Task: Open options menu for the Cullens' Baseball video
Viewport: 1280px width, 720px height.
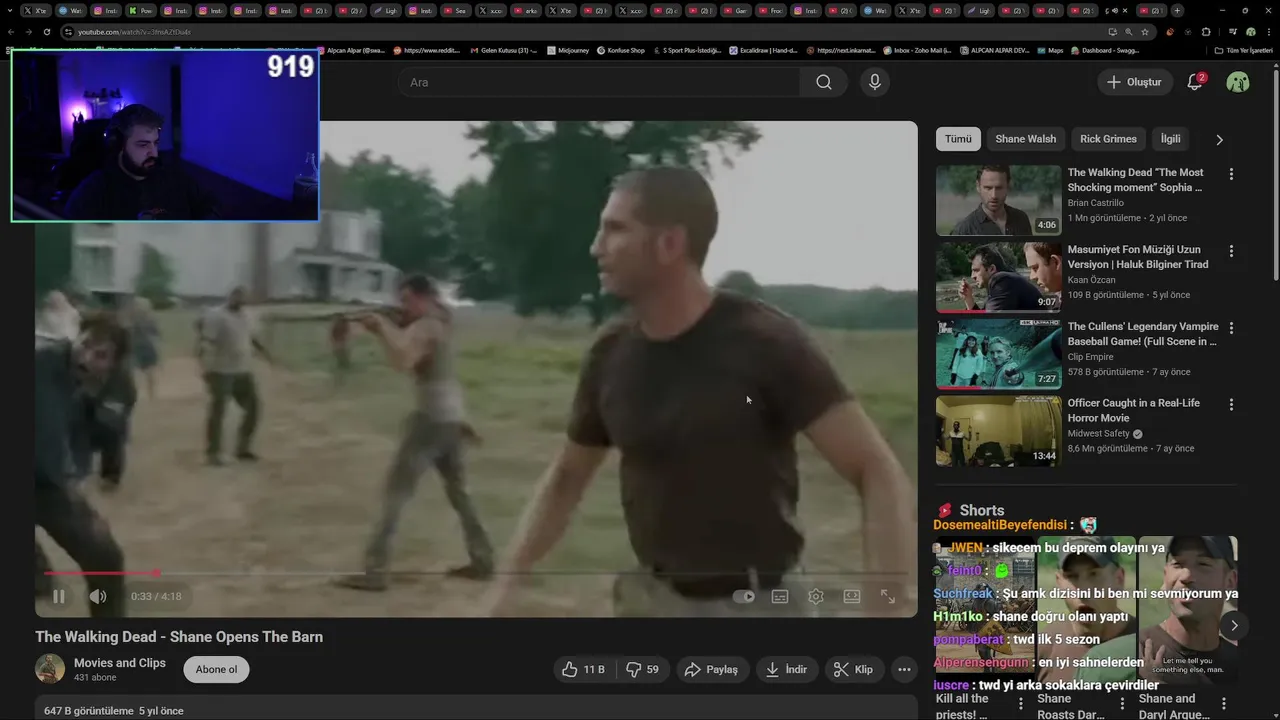Action: pos(1231,328)
